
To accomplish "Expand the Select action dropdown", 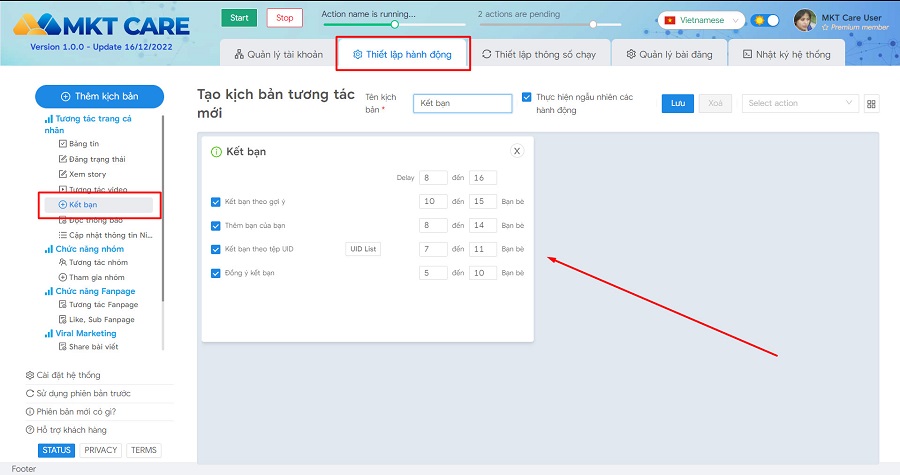I will 800,103.
